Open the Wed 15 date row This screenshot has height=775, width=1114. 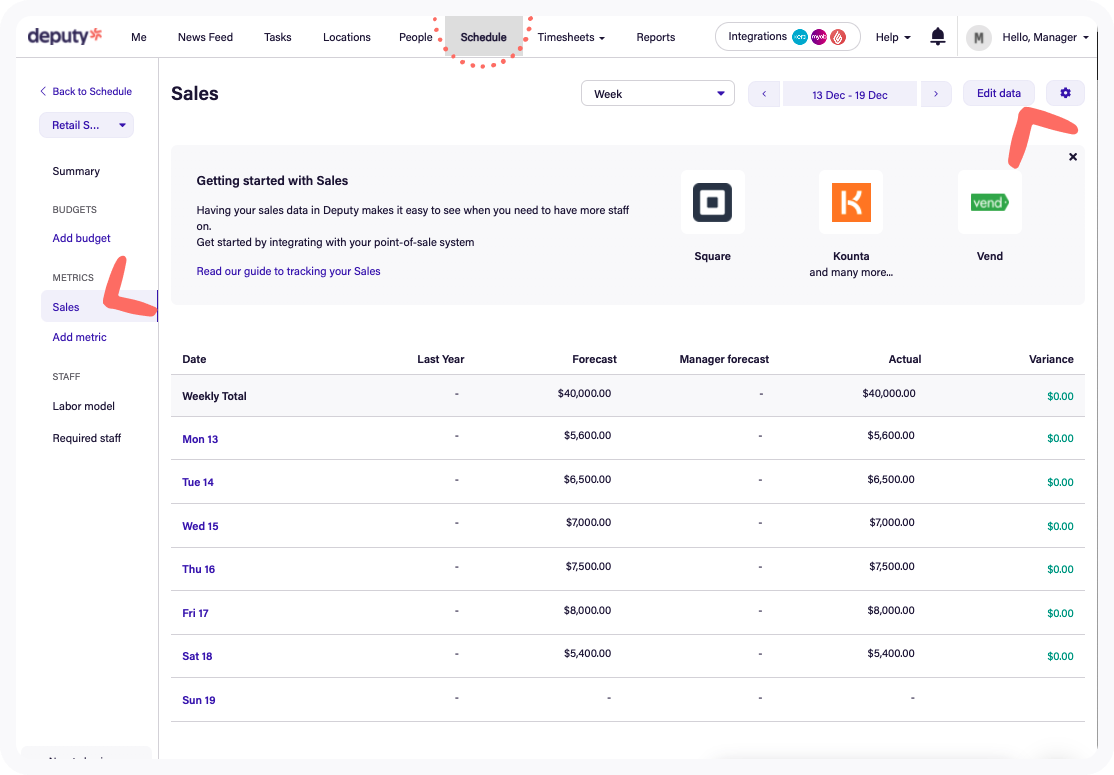[x=200, y=526]
